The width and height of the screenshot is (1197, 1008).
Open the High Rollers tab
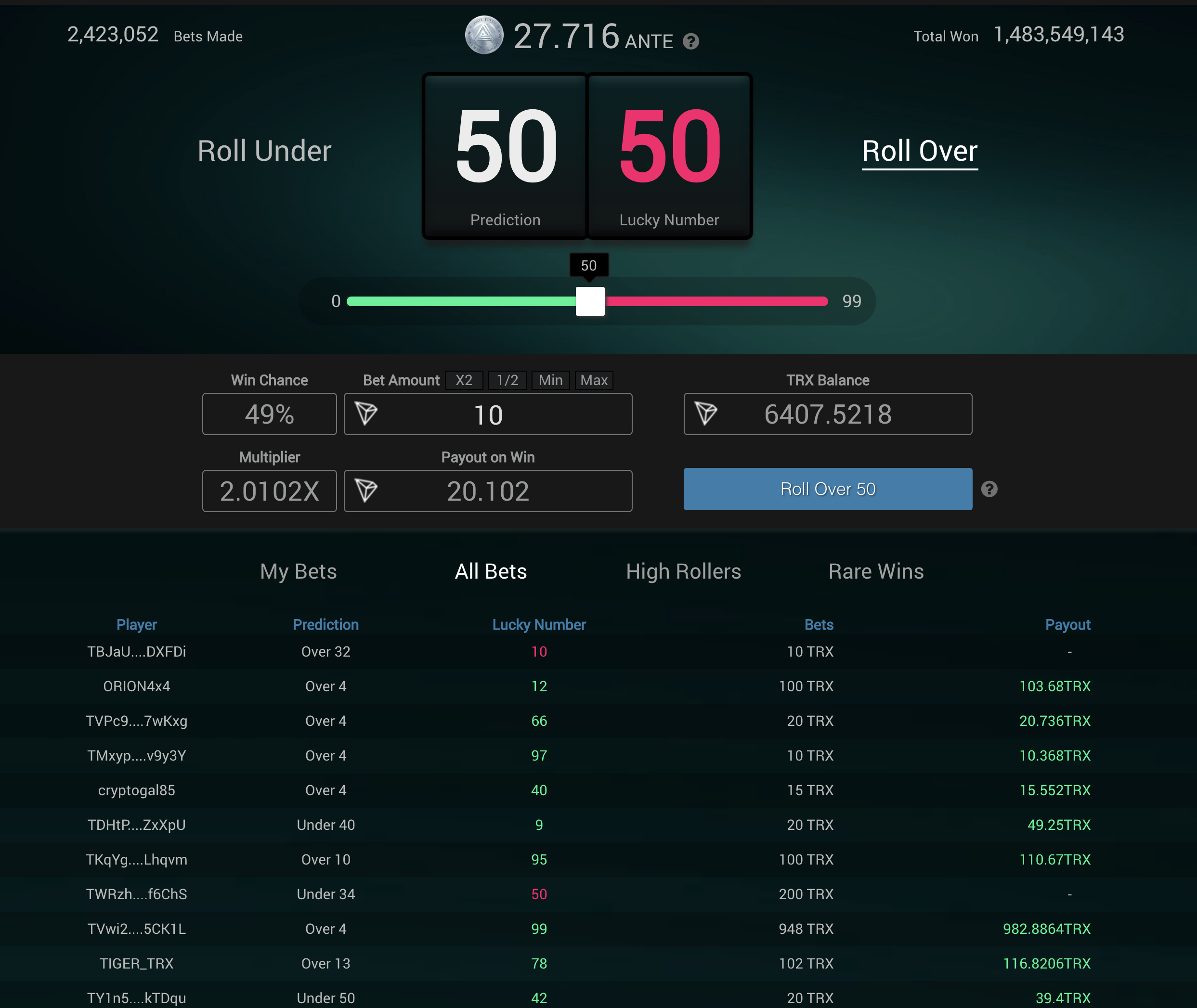point(683,571)
